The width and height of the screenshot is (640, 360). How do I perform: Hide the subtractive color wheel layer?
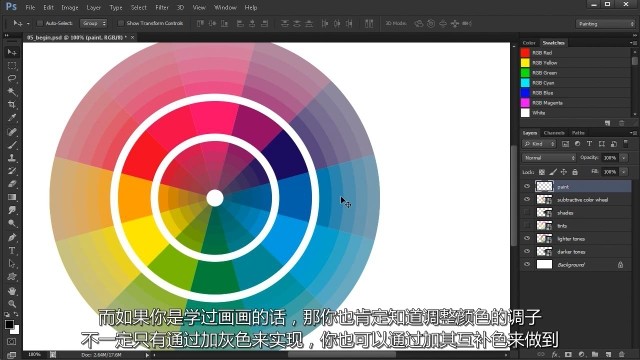pos(527,200)
